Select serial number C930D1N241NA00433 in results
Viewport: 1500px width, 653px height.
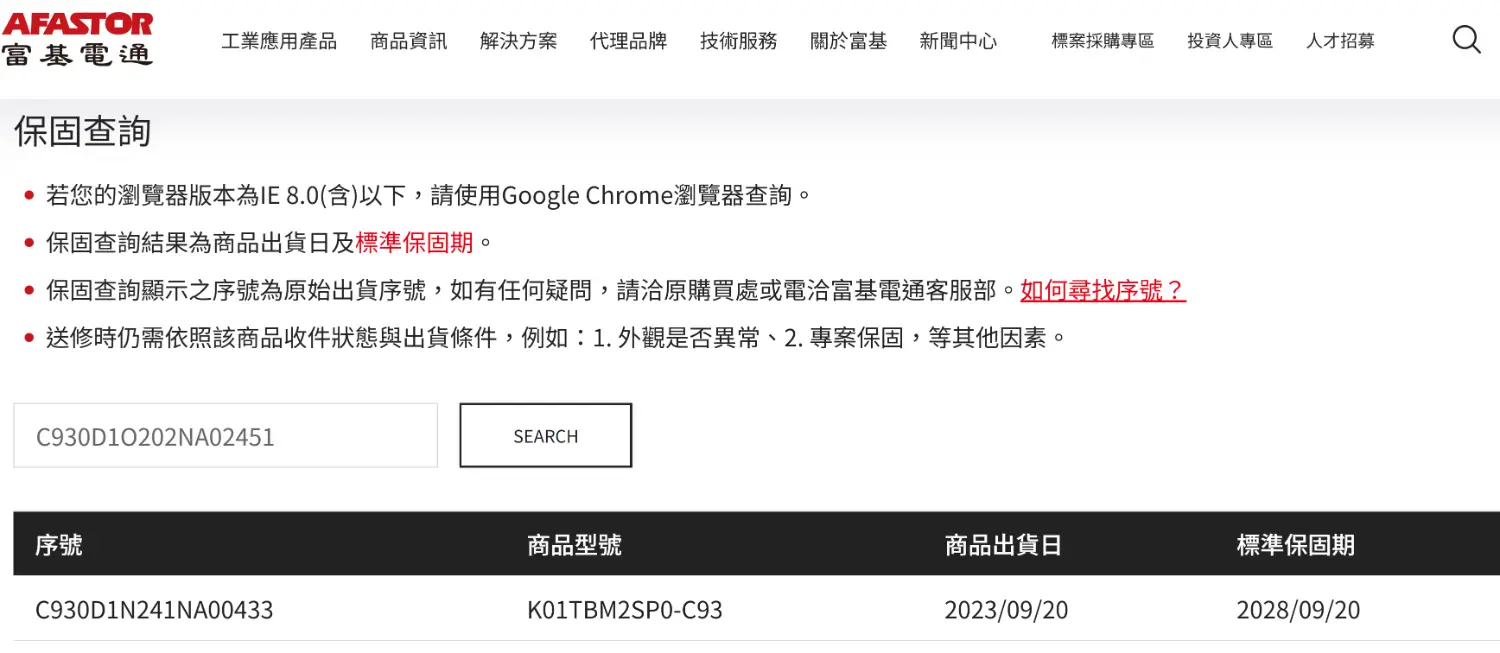(154, 610)
